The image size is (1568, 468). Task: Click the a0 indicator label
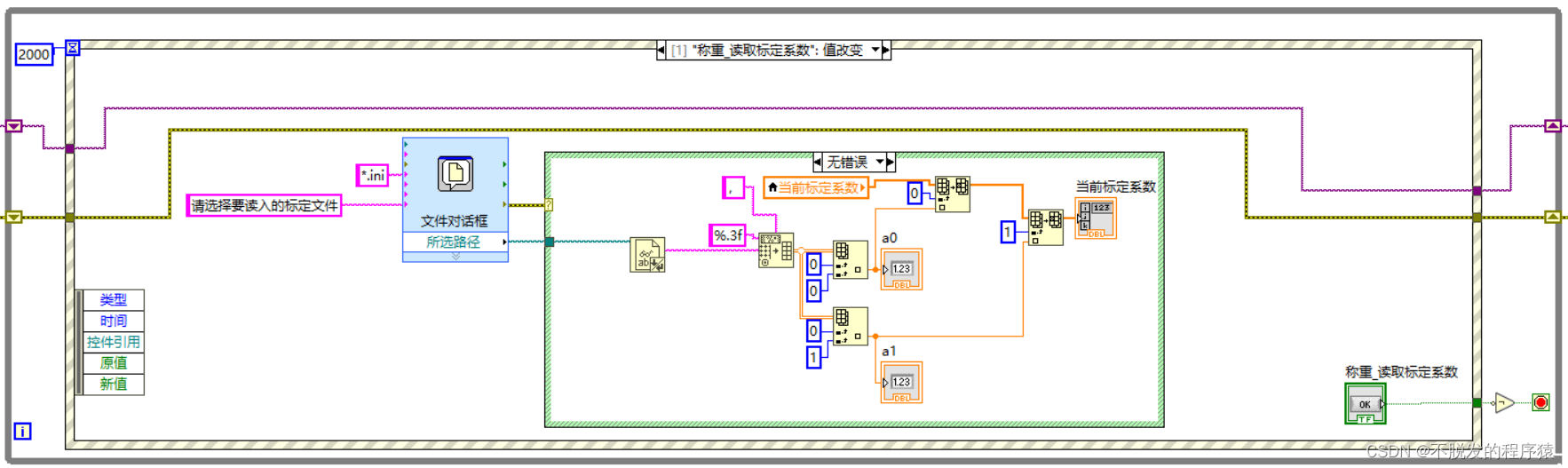click(x=890, y=238)
